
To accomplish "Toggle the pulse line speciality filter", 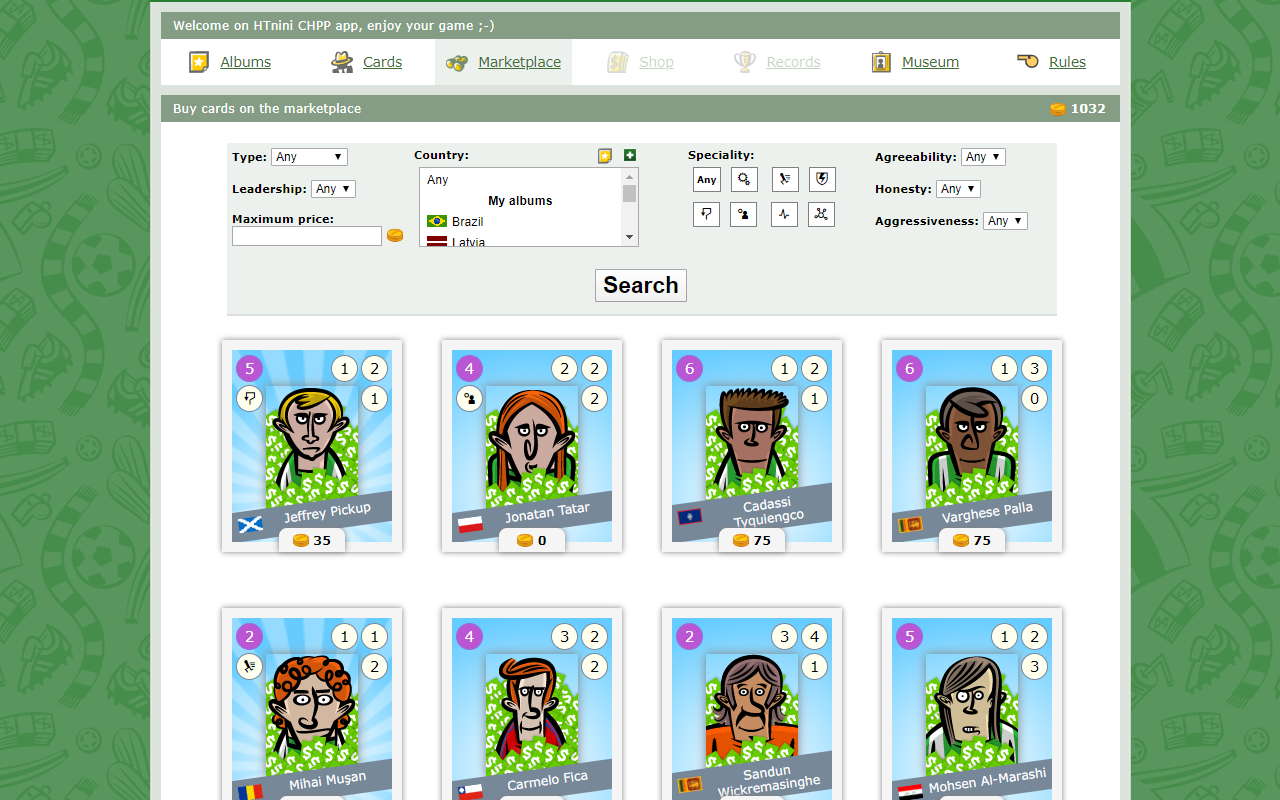I will point(785,214).
